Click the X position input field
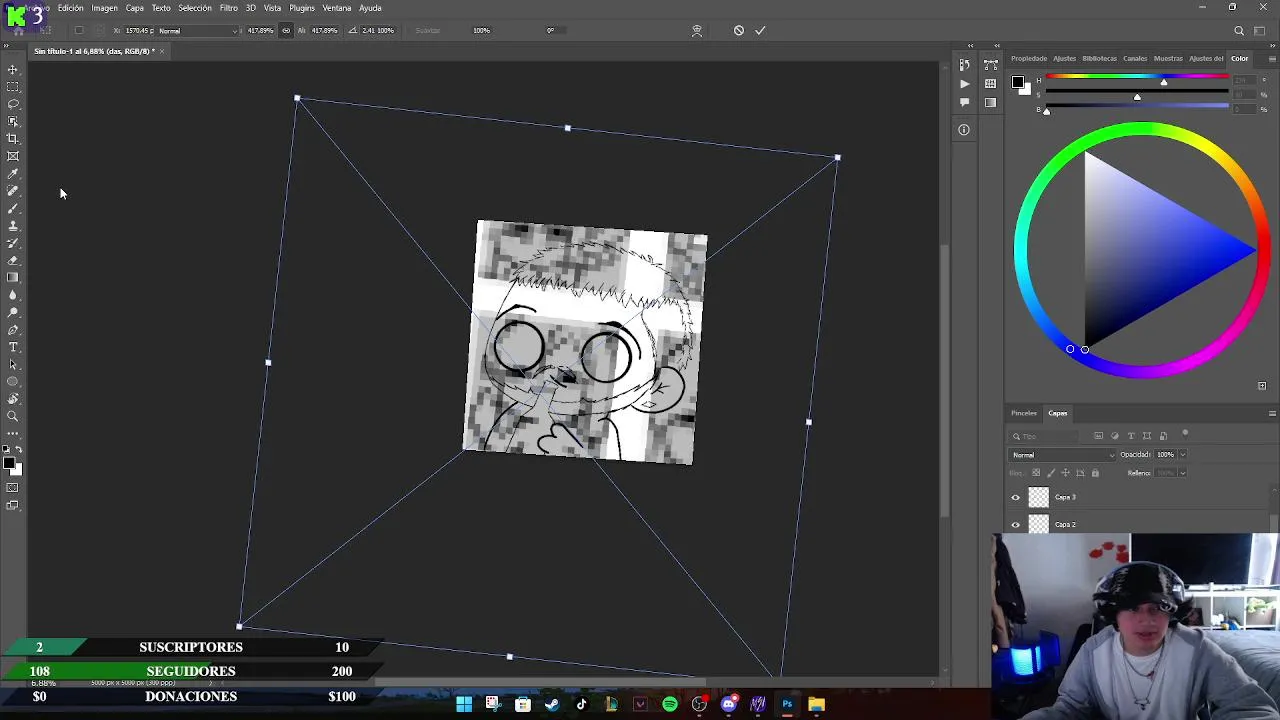Screen dimensions: 1280x720 point(139,31)
